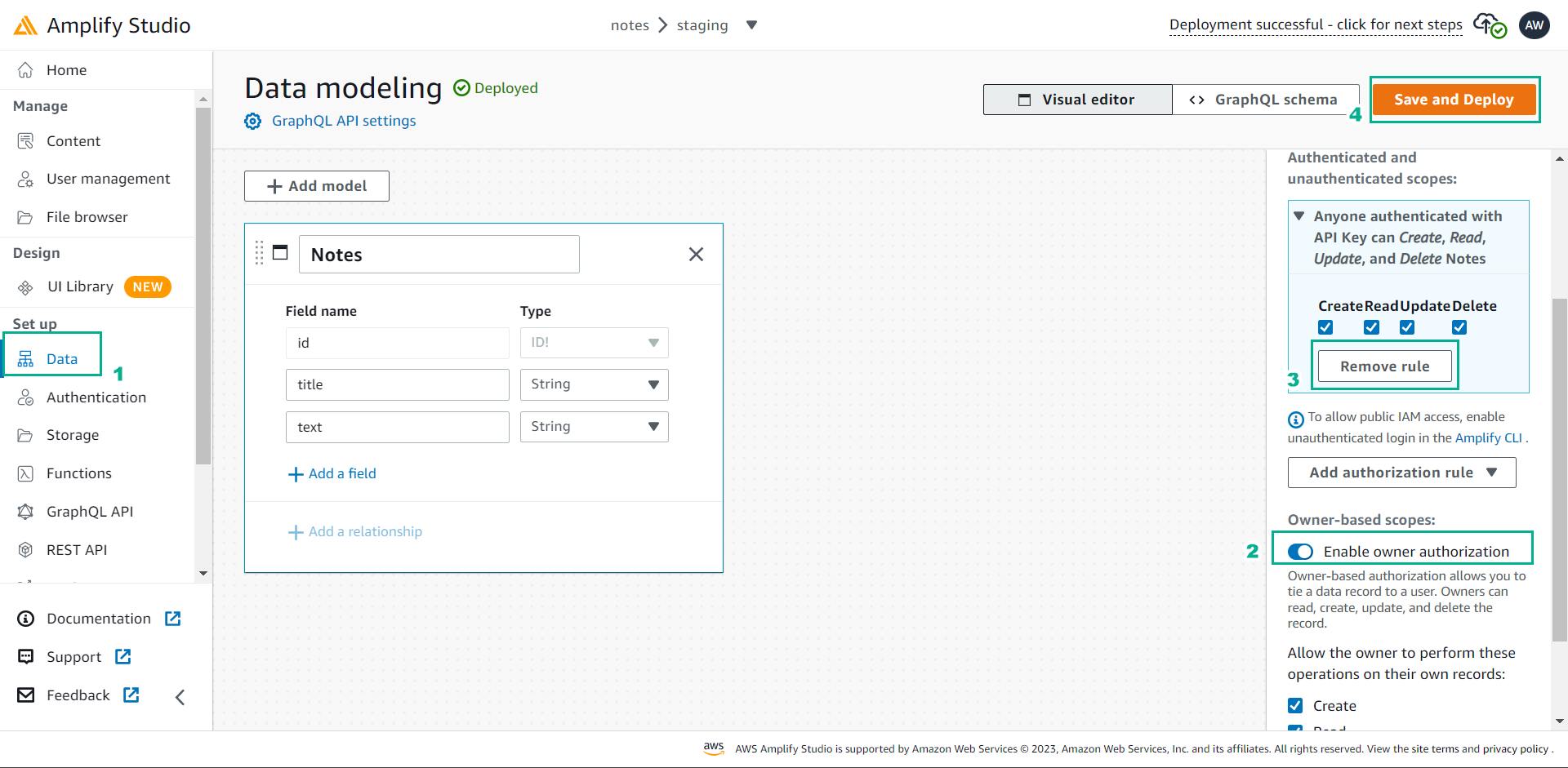
Task: Click the site terms footer link
Action: tap(1435, 748)
